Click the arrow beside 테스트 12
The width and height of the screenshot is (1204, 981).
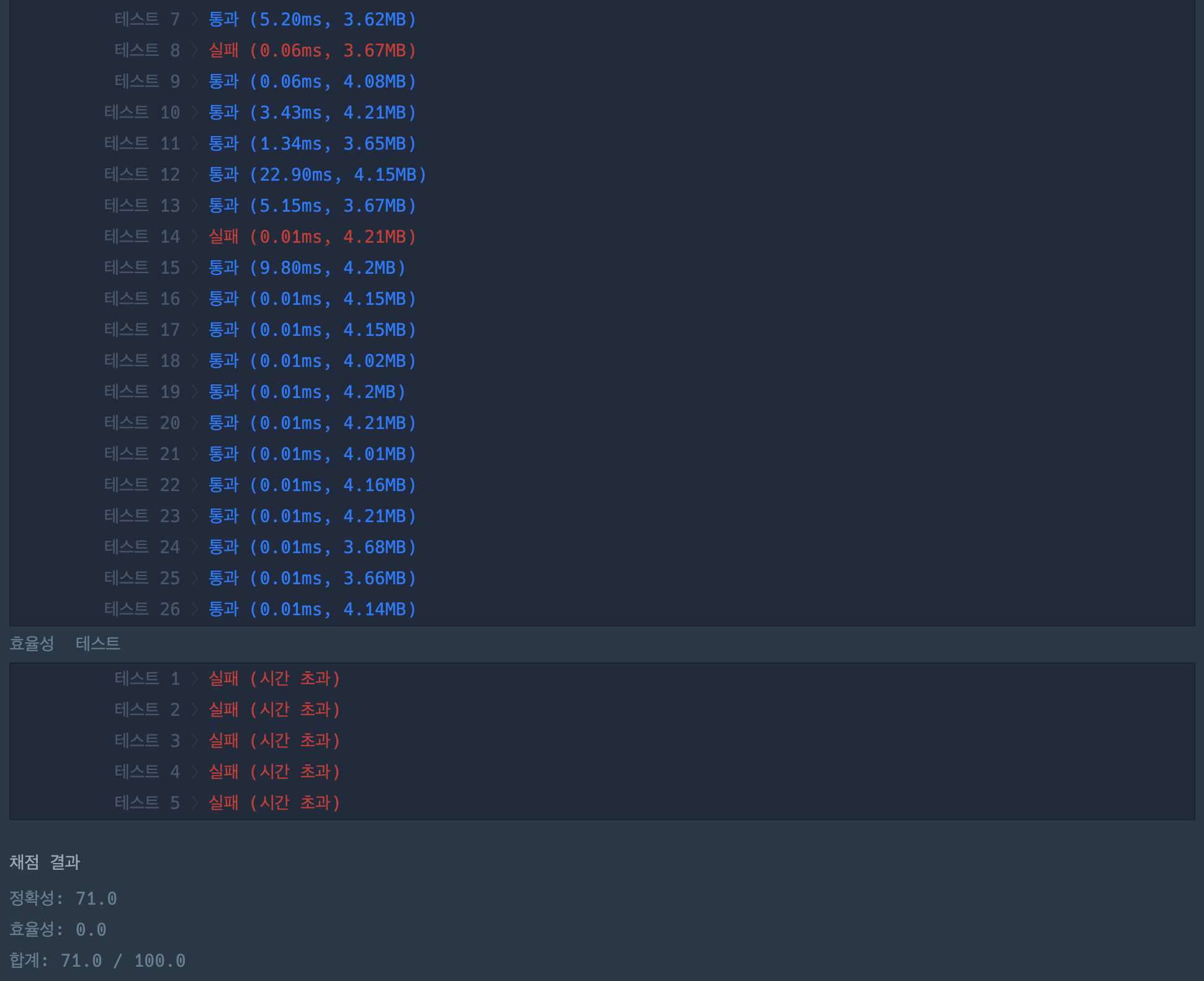[195, 174]
